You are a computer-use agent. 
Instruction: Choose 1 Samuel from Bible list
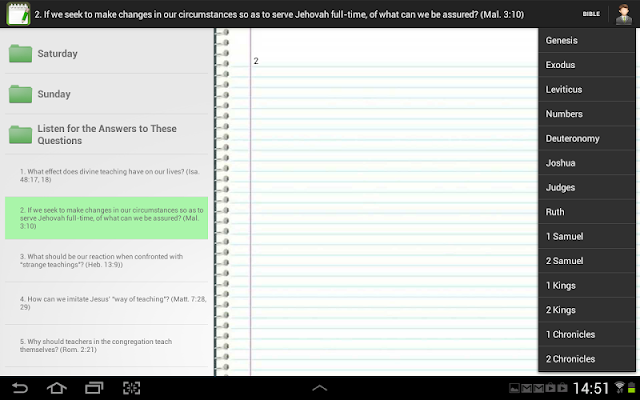click(587, 236)
